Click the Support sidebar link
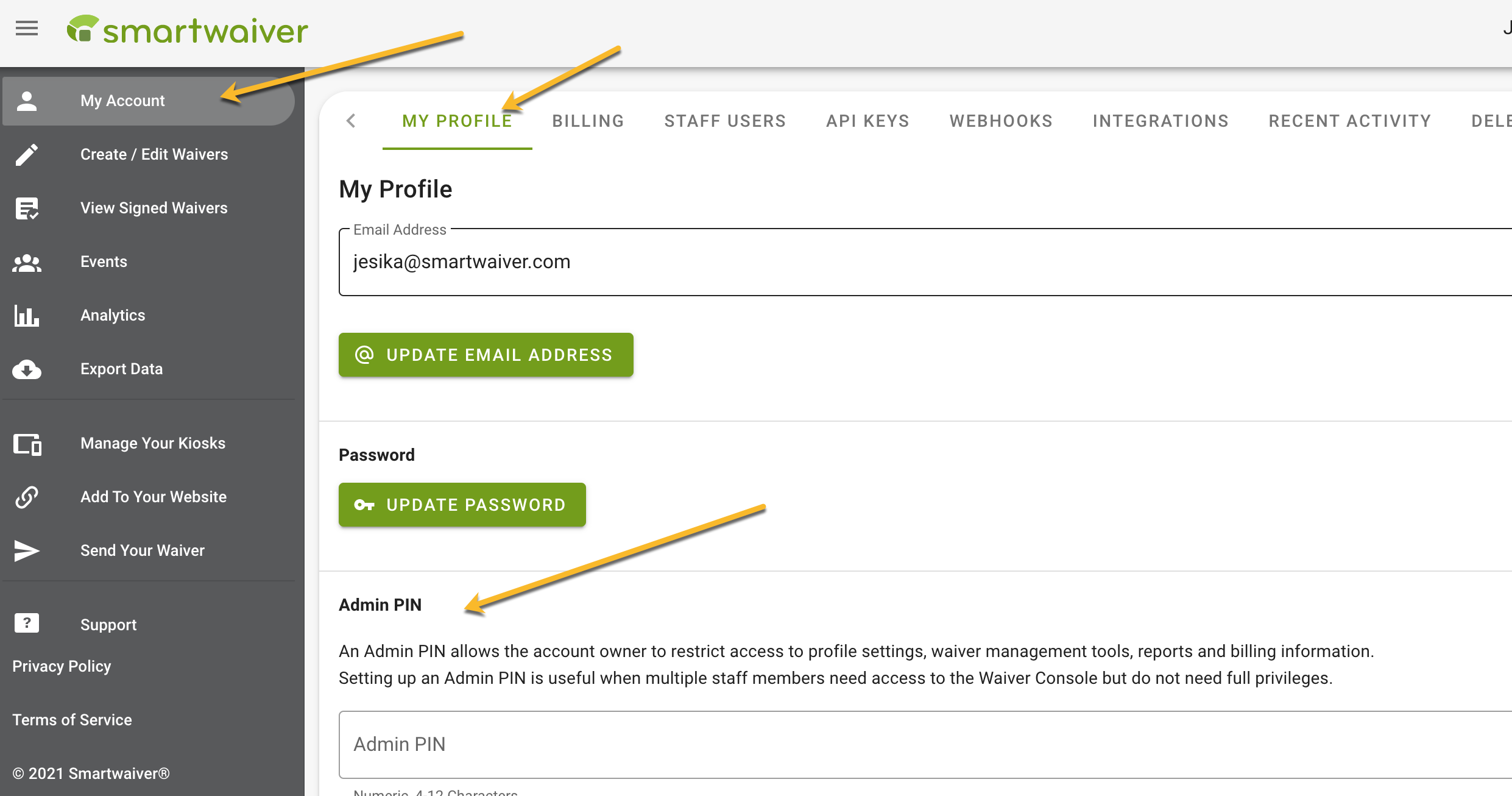1512x796 pixels. pyautogui.click(x=108, y=623)
